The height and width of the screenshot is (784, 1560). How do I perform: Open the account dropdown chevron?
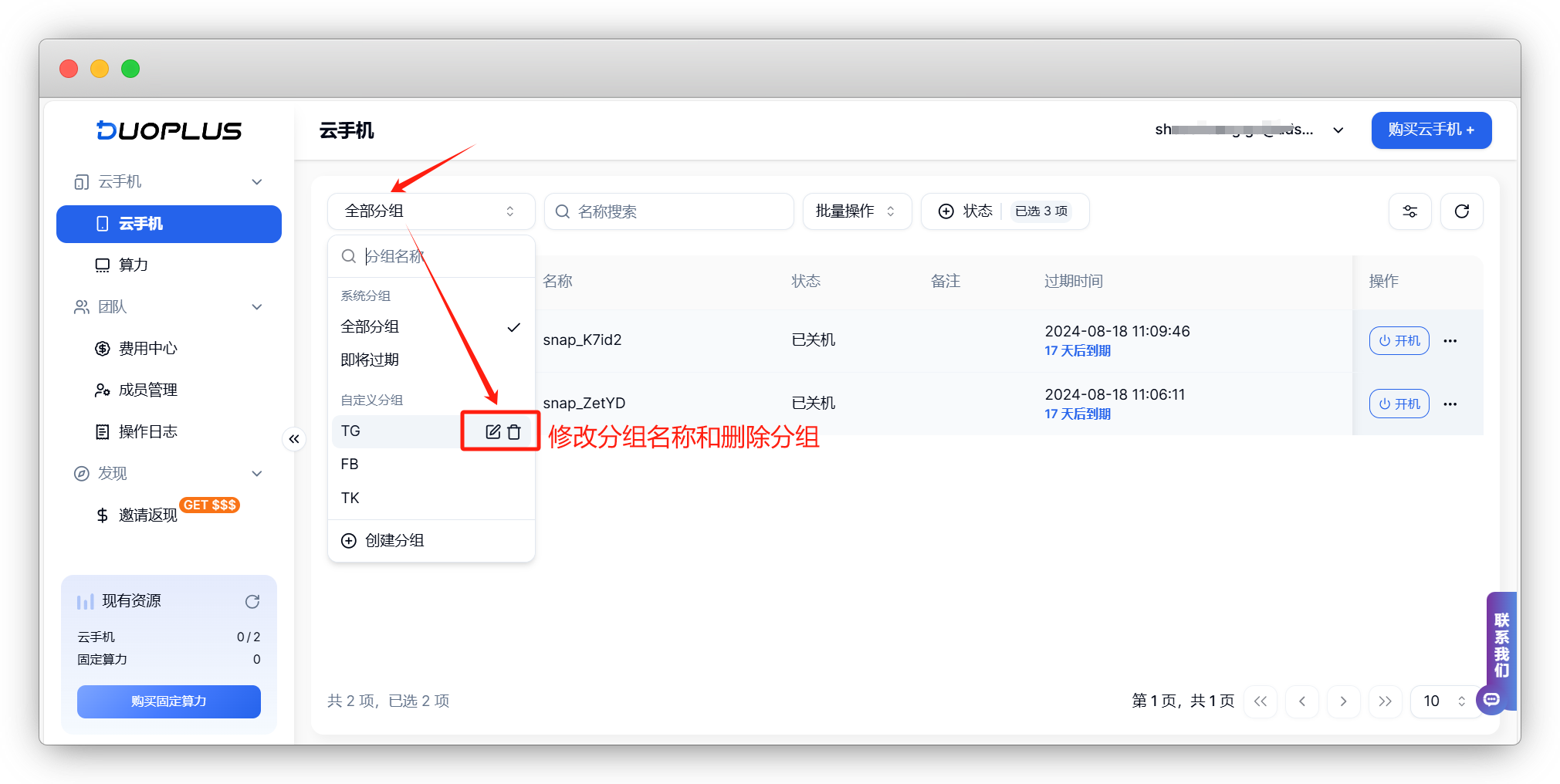[x=1338, y=130]
